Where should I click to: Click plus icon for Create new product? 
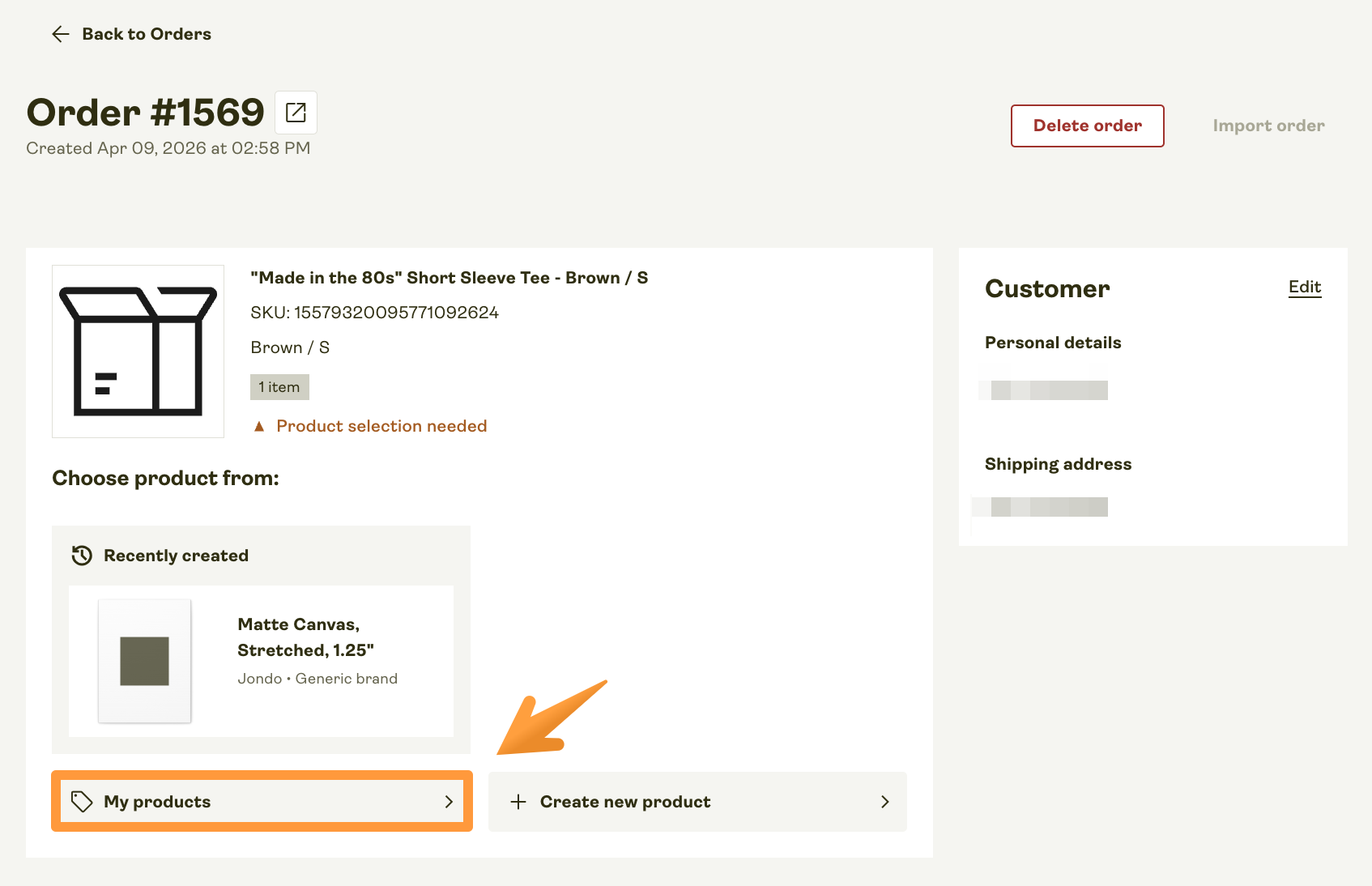point(518,802)
